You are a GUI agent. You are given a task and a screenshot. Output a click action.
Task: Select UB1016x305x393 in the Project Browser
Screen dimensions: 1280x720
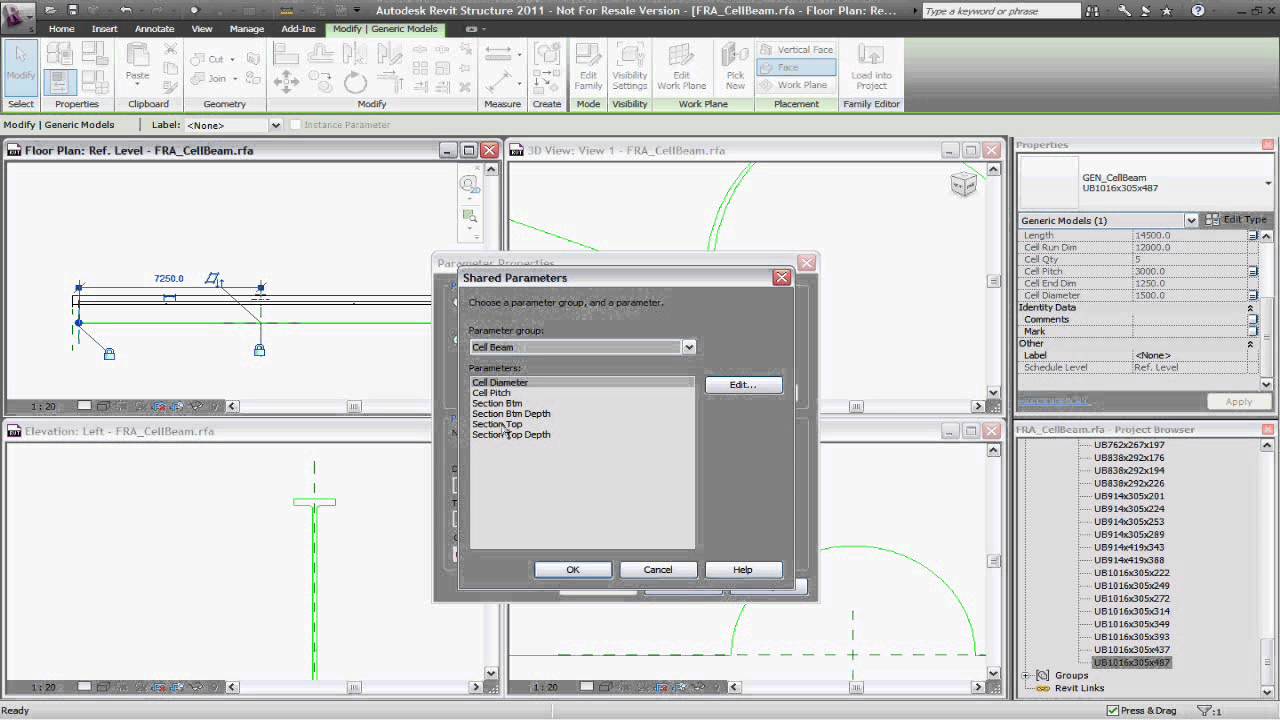coord(1131,636)
